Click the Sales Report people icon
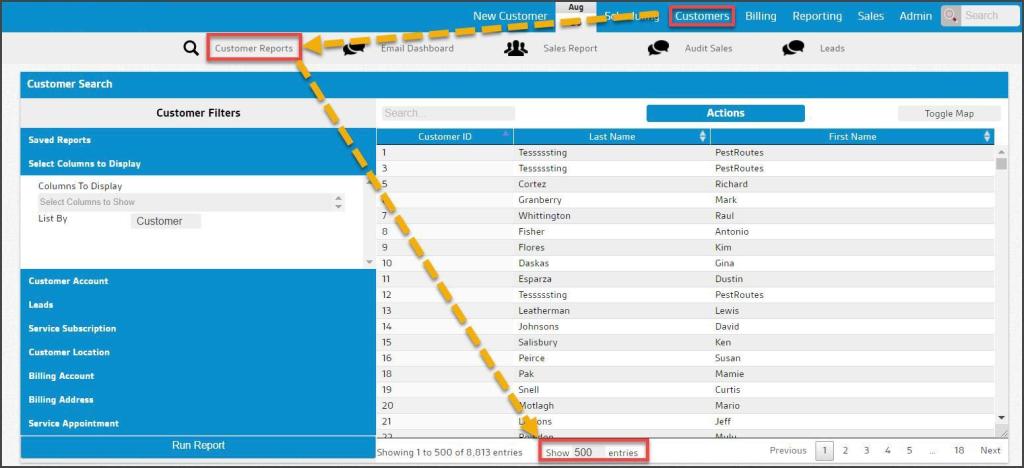1024x468 pixels. tap(516, 48)
